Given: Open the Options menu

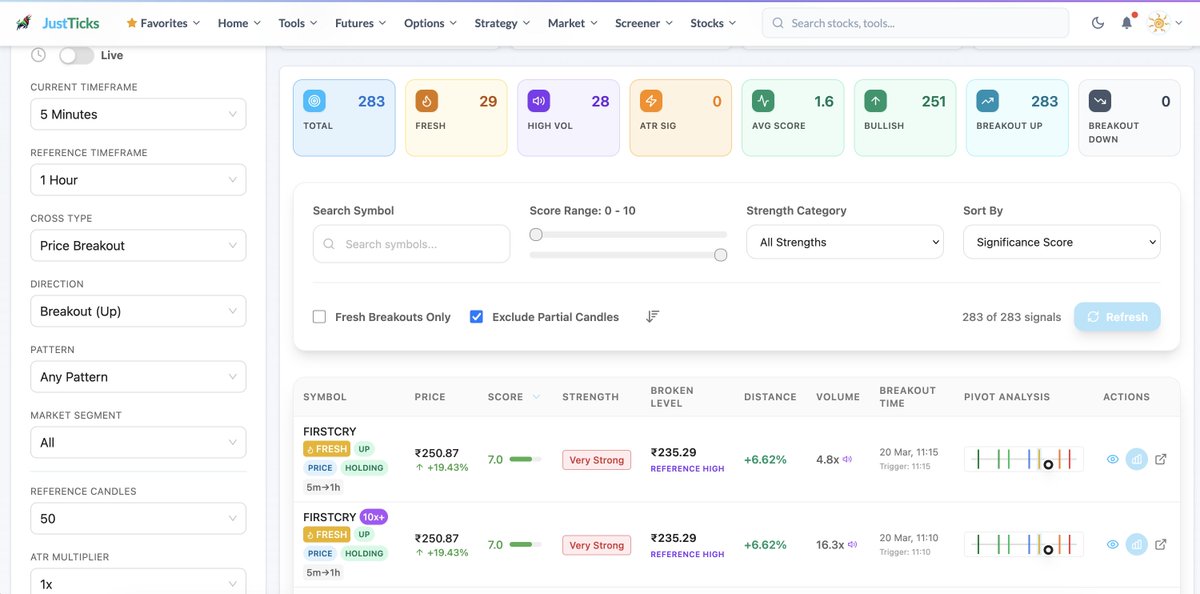Looking at the screenshot, I should pyautogui.click(x=431, y=23).
